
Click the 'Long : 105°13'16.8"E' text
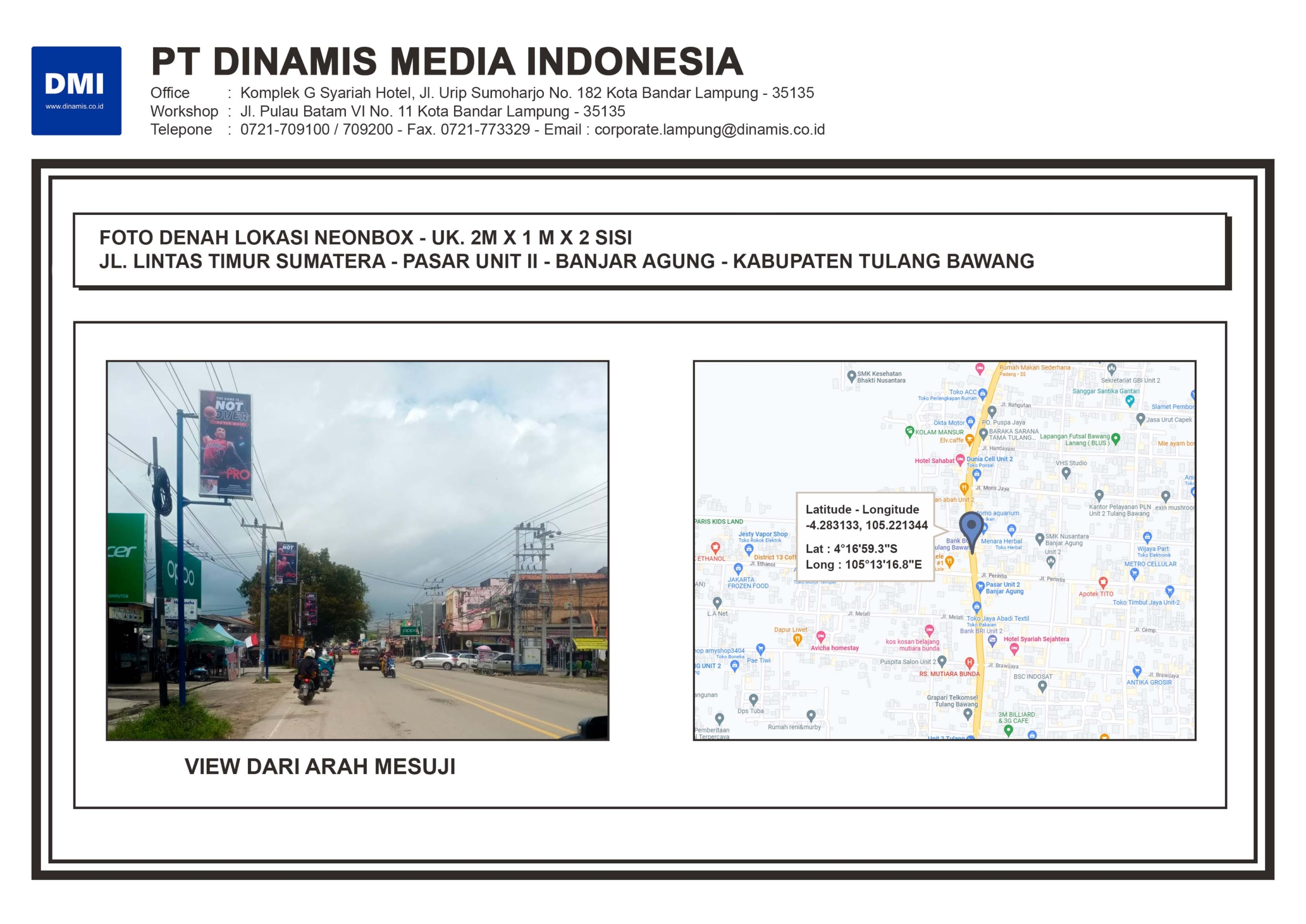pyautogui.click(x=864, y=564)
